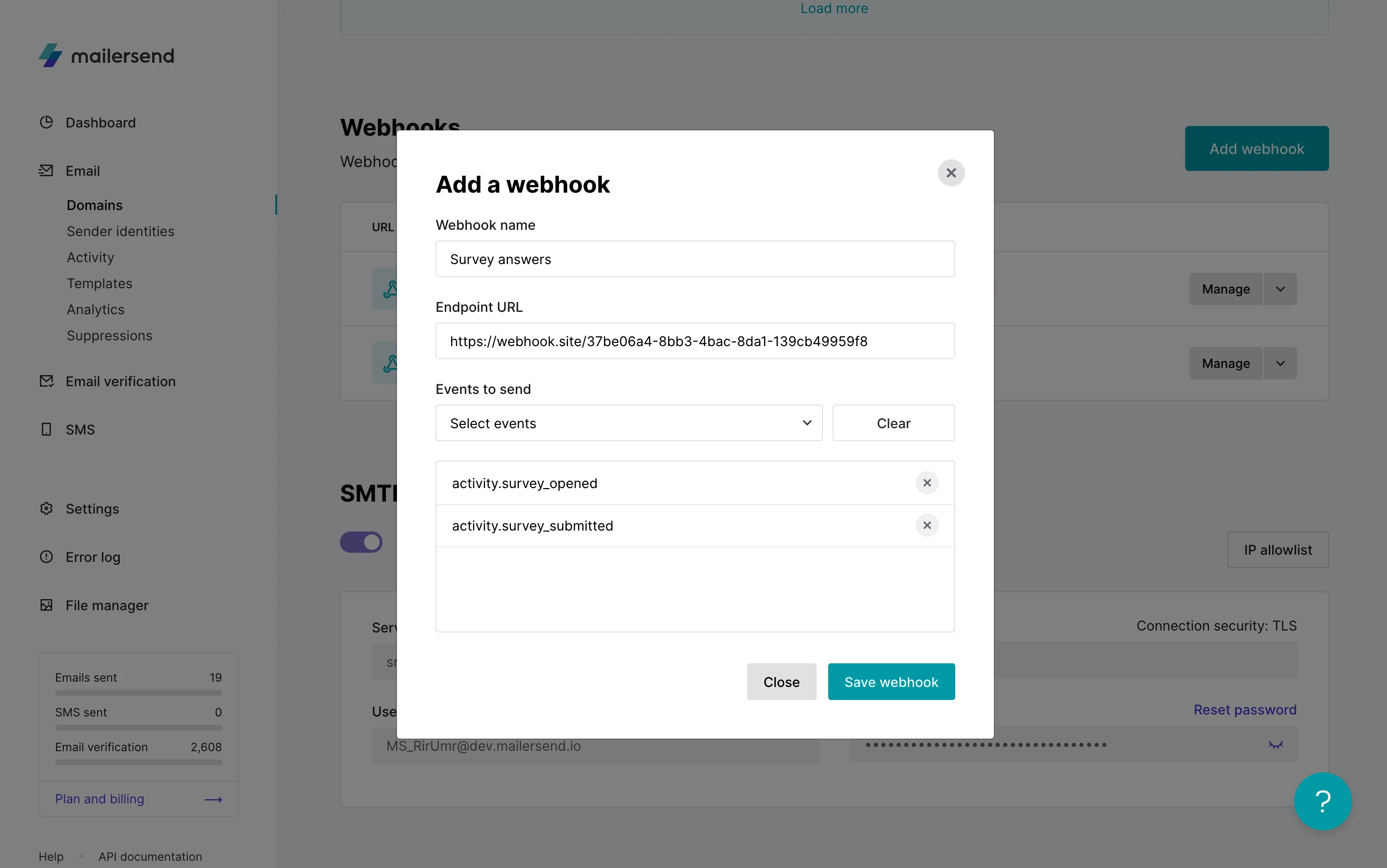Remove activity.survey_submitted event

[x=927, y=525]
